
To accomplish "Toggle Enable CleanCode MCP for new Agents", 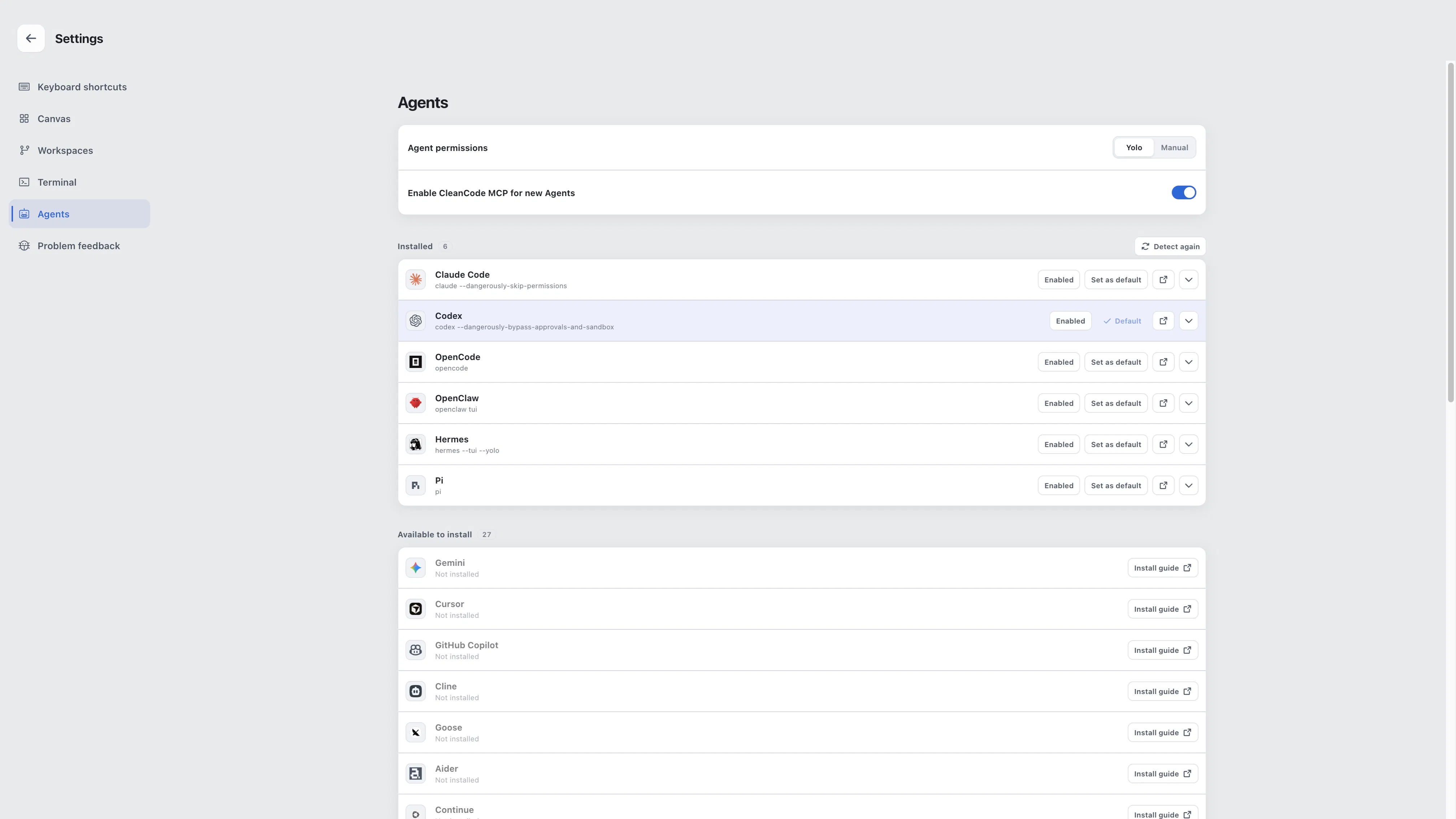I will pos(1184,193).
